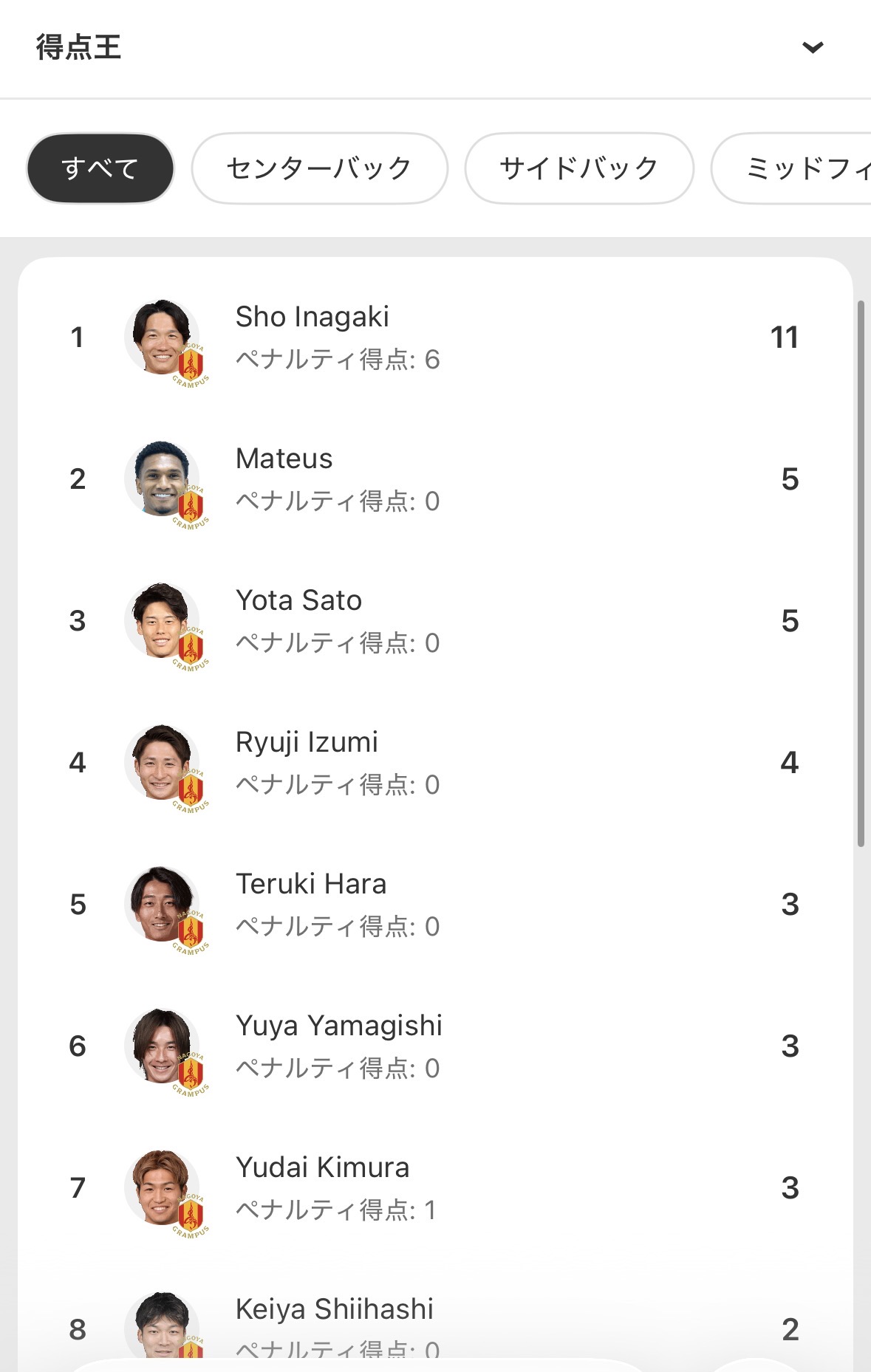
Task: Open the 得点王 header title
Action: (x=79, y=48)
